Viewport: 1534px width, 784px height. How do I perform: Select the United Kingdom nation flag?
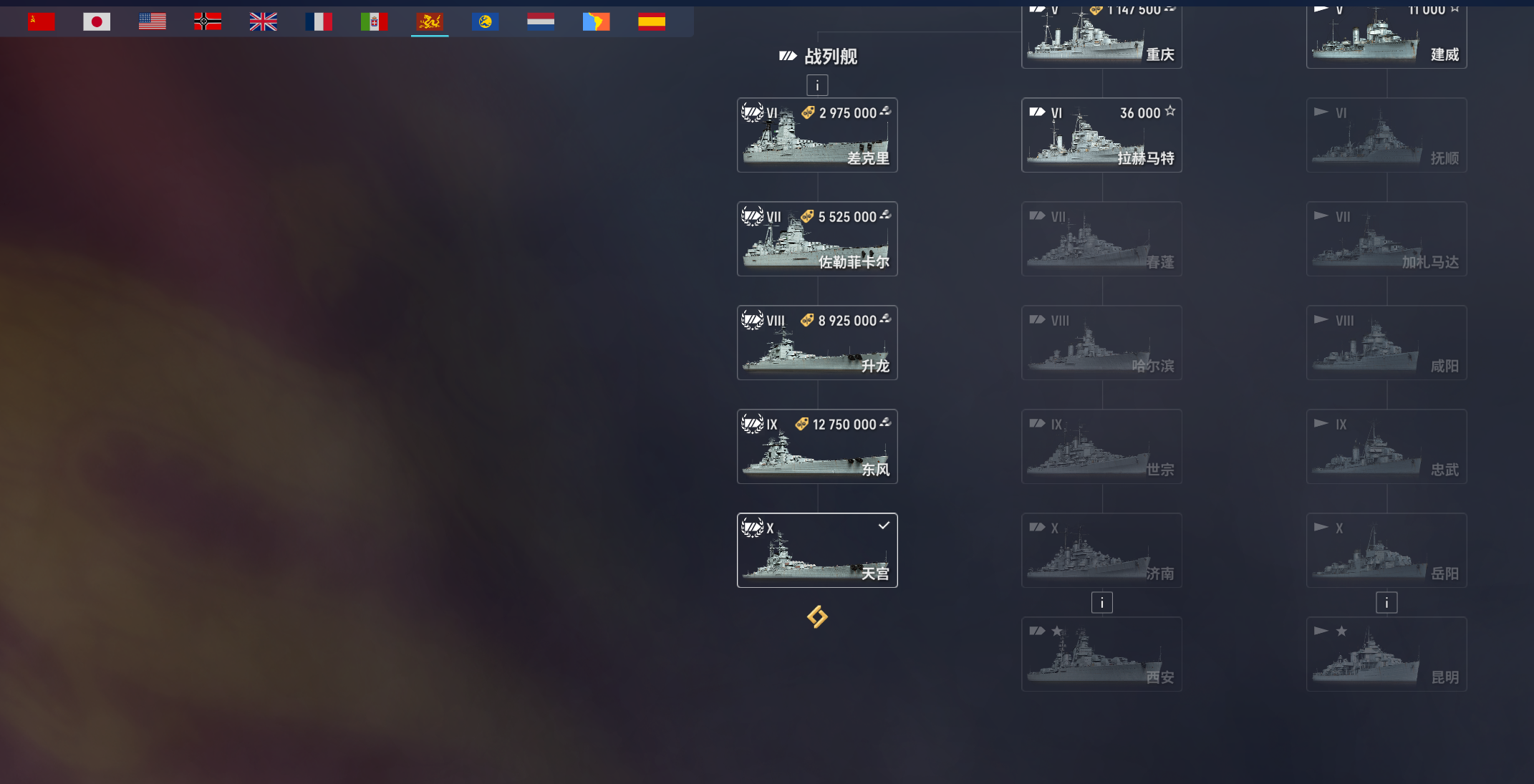point(264,22)
